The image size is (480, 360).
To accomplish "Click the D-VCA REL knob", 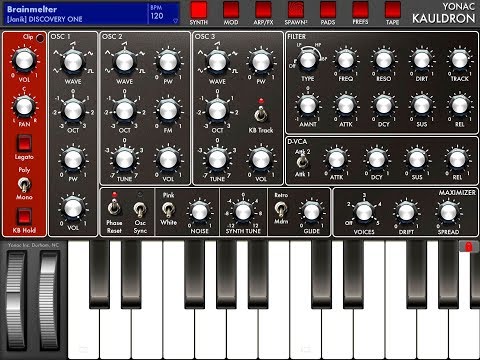I will pos(457,160).
